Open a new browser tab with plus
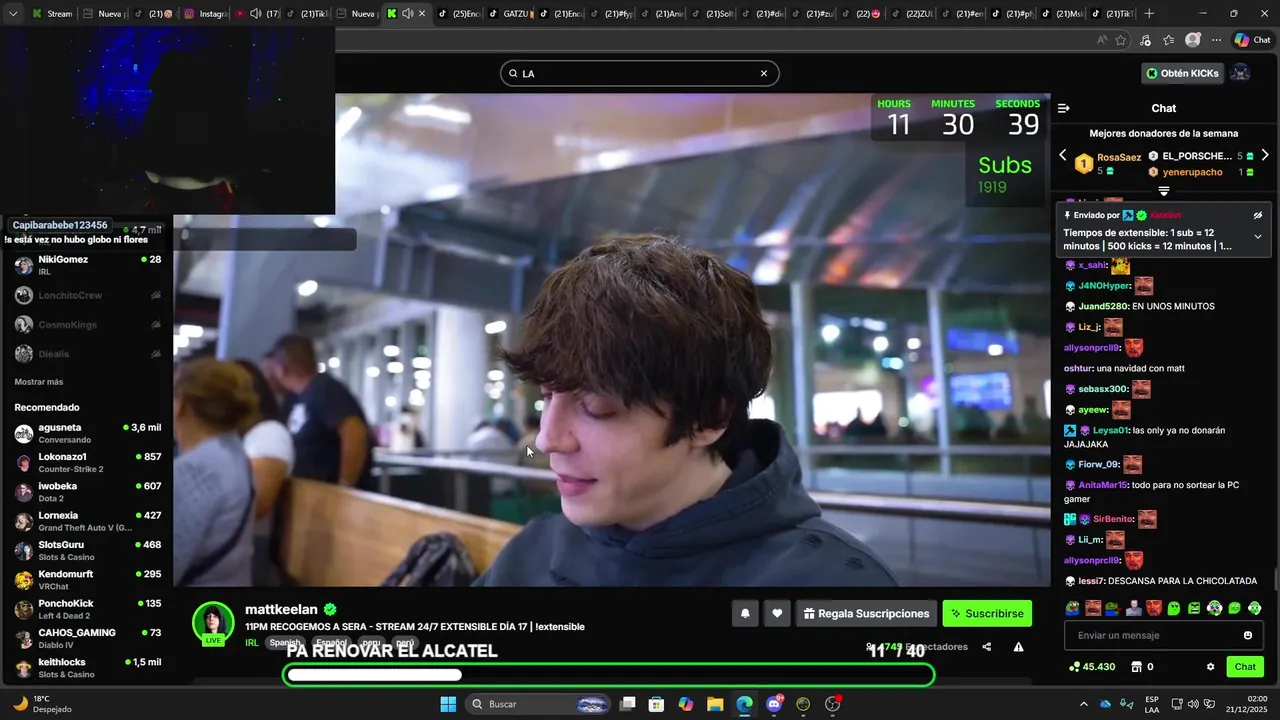Image resolution: width=1280 pixels, height=720 pixels. (x=1149, y=14)
